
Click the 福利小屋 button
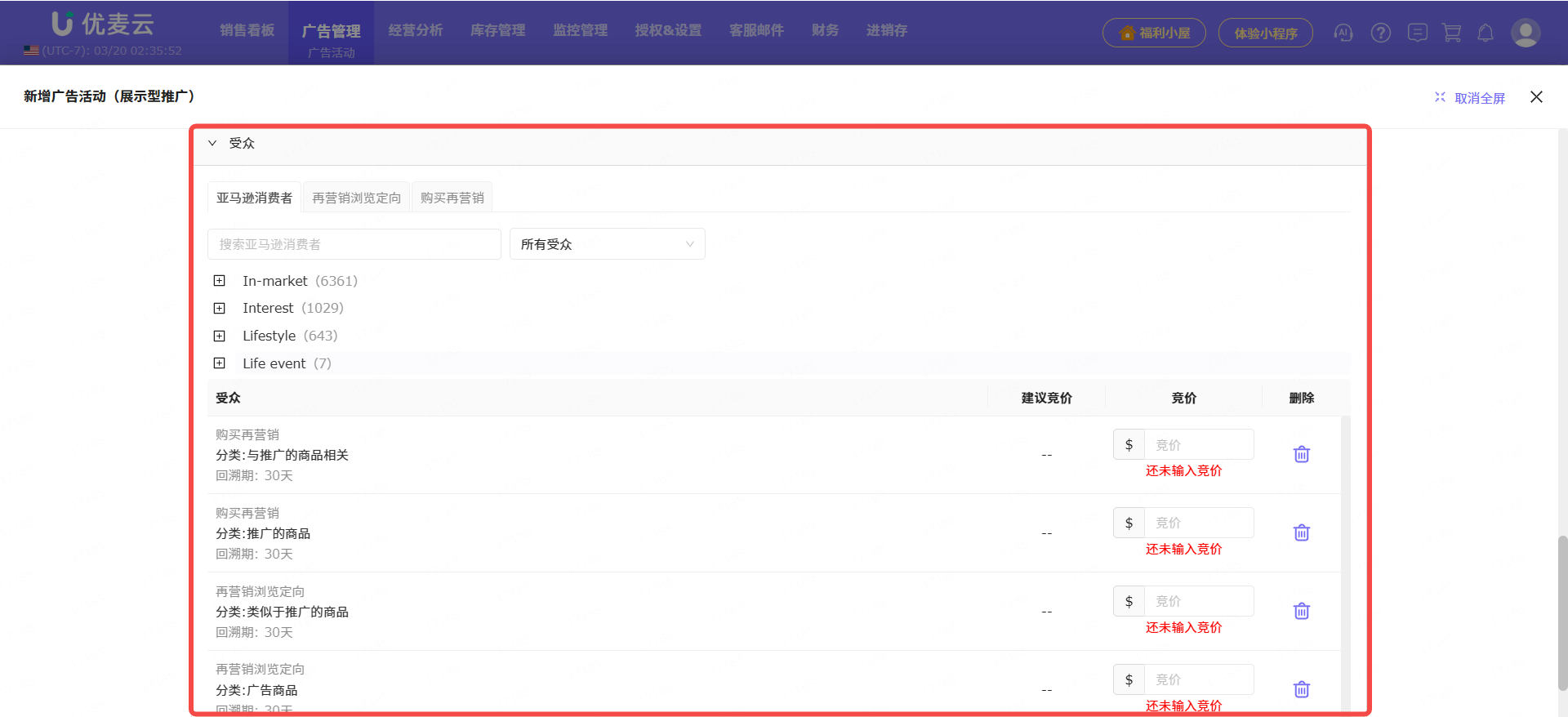(x=1154, y=33)
